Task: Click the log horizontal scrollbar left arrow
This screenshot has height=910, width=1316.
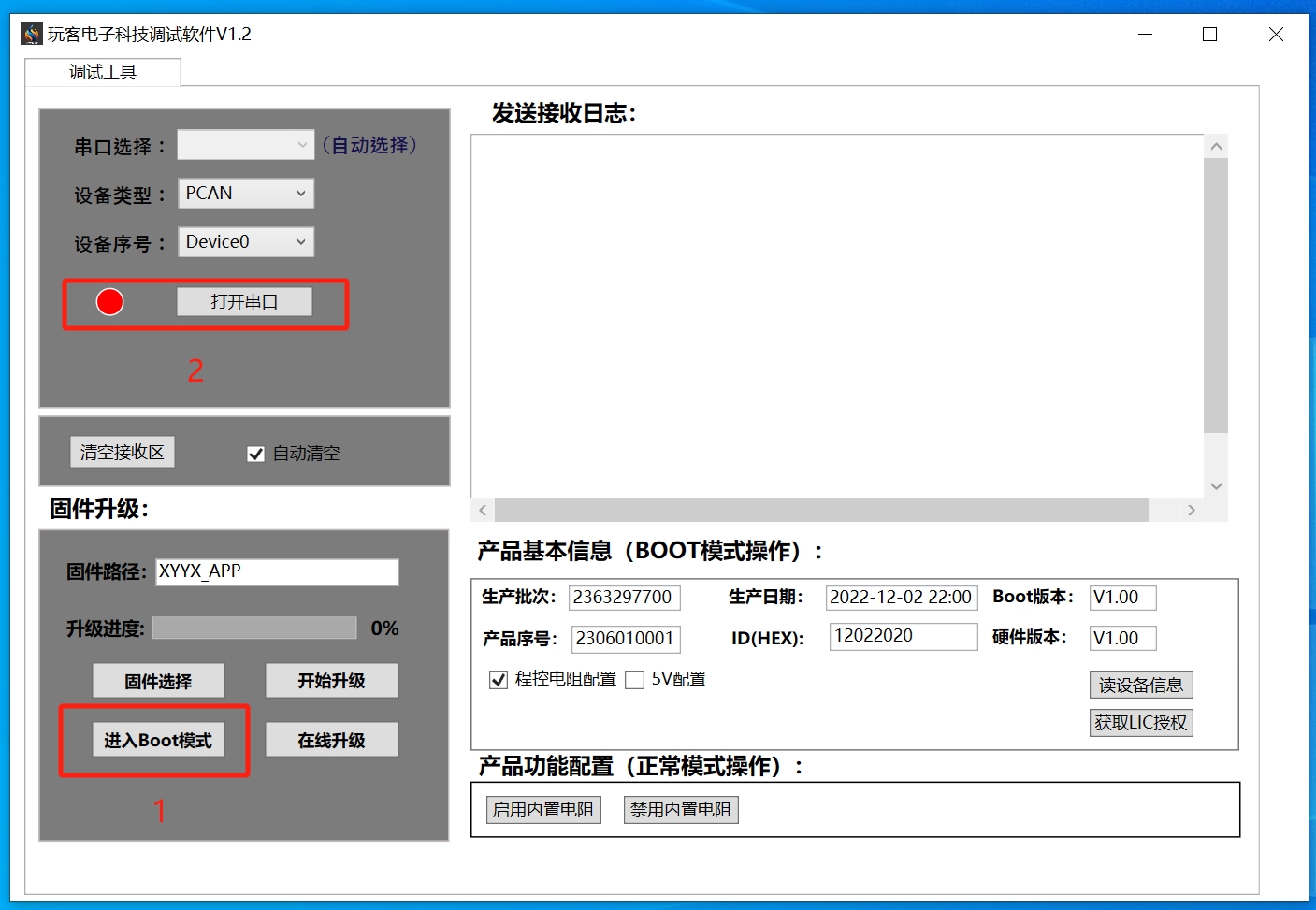Action: pos(483,510)
